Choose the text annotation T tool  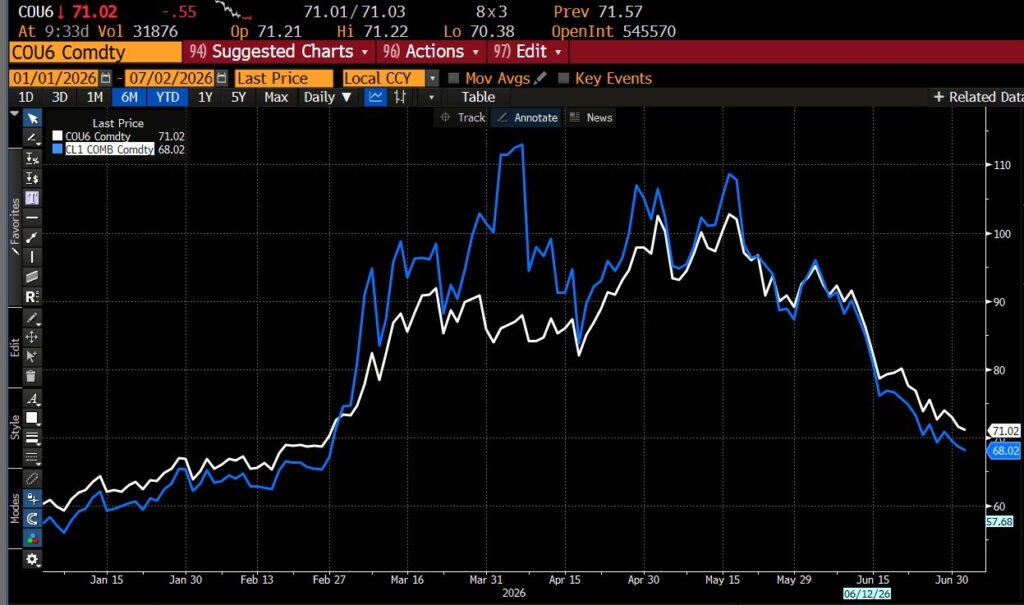click(x=32, y=197)
